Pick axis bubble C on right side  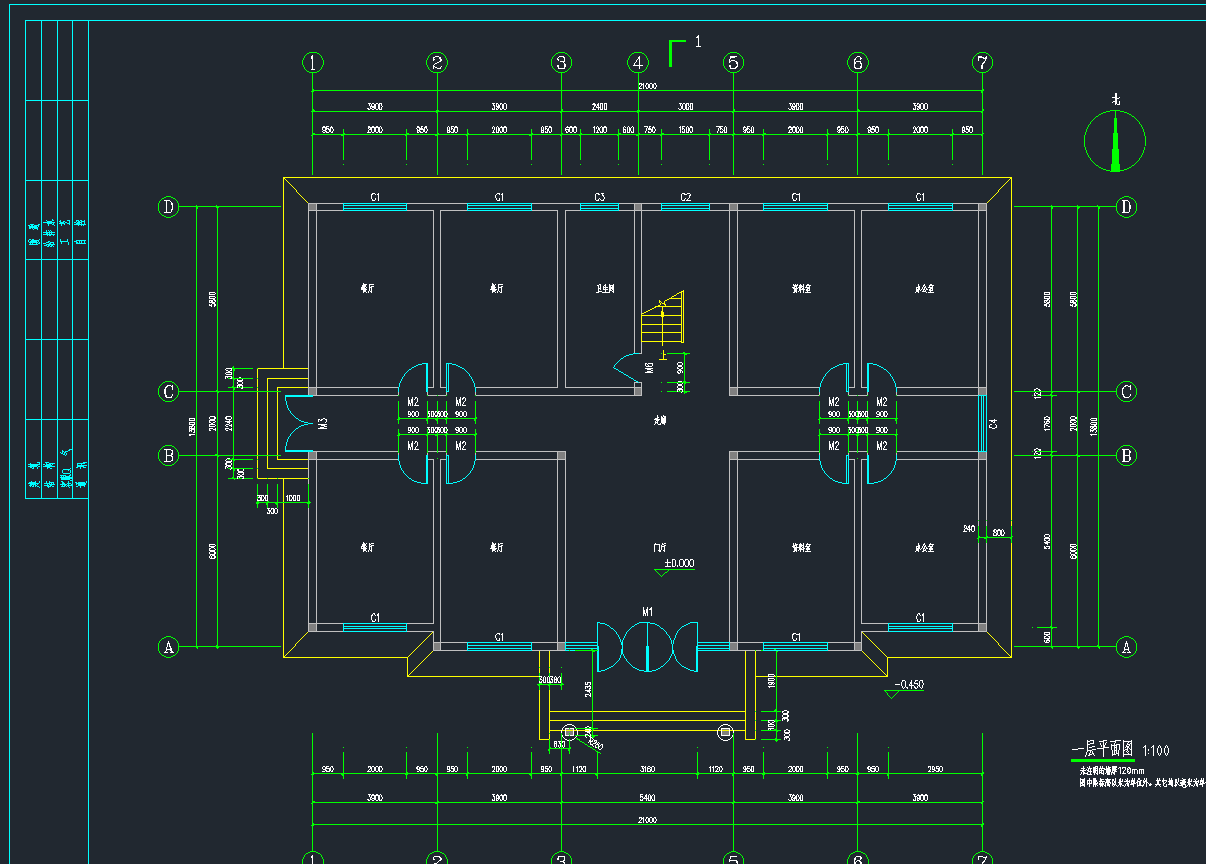1126,391
